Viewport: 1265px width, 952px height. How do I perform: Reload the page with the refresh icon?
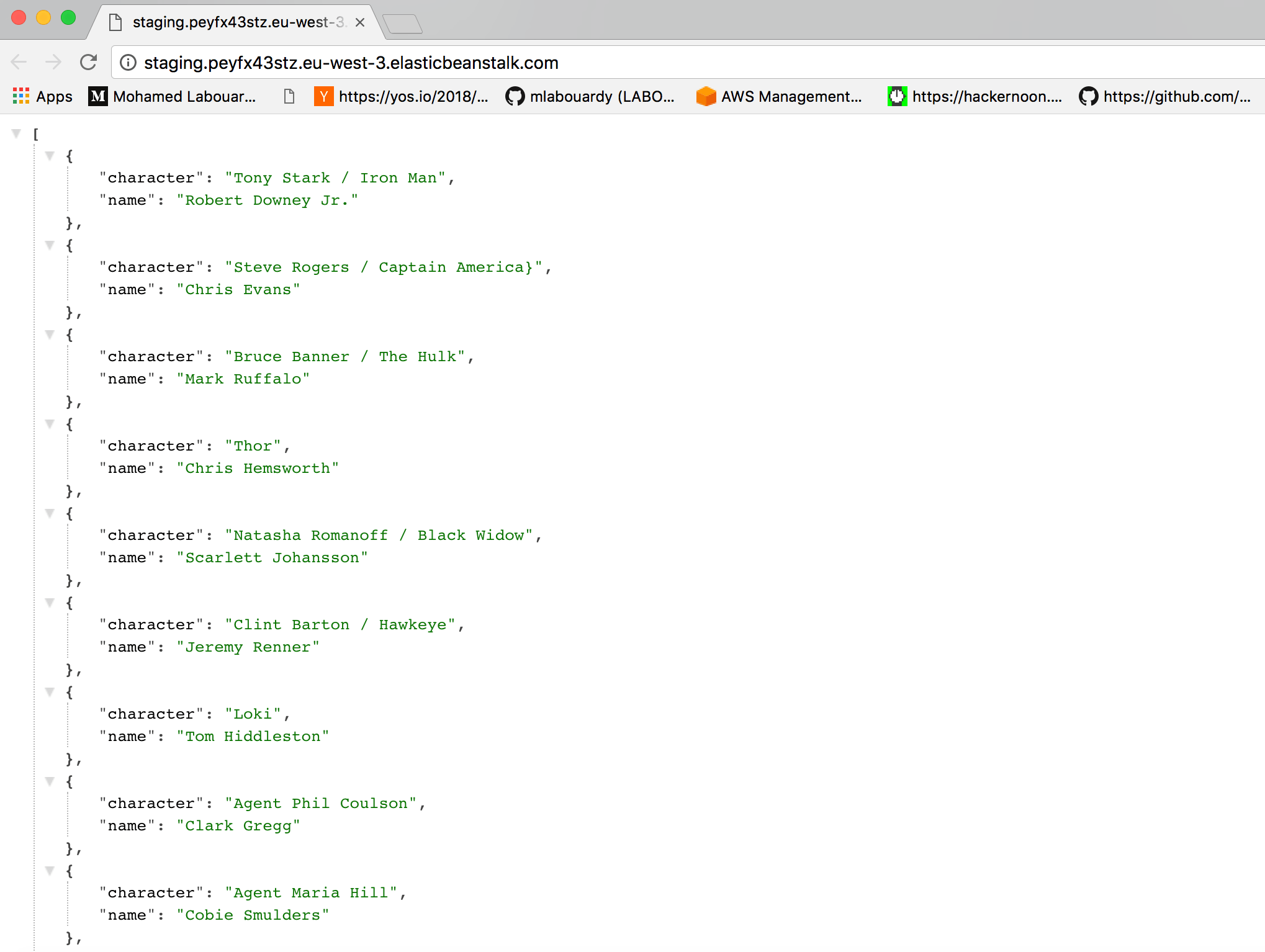[x=89, y=62]
